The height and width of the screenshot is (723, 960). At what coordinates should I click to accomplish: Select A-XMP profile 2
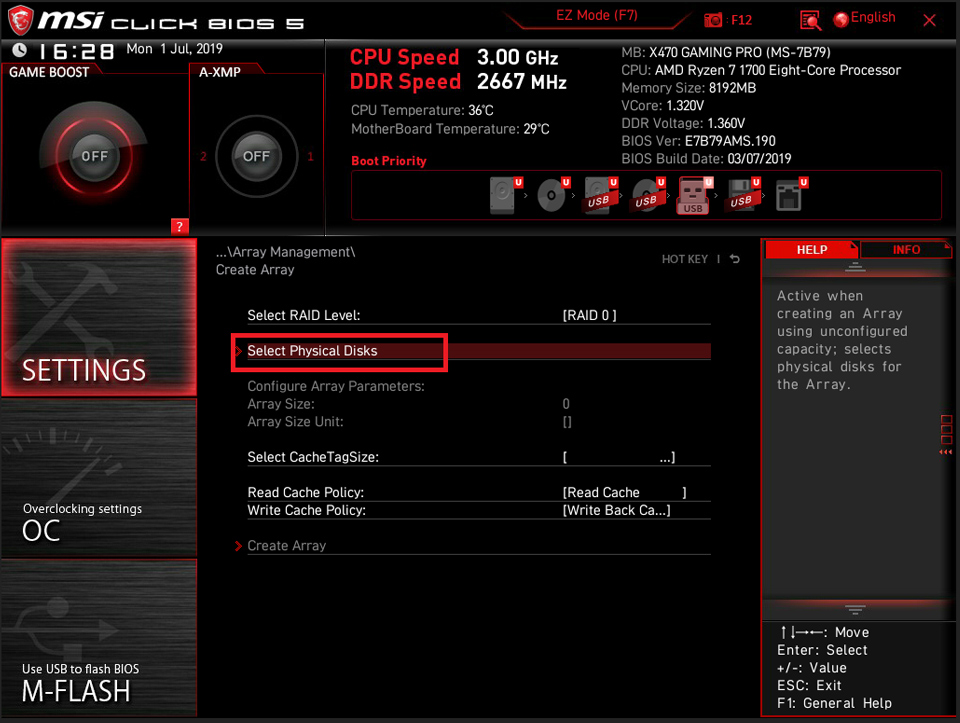point(203,156)
